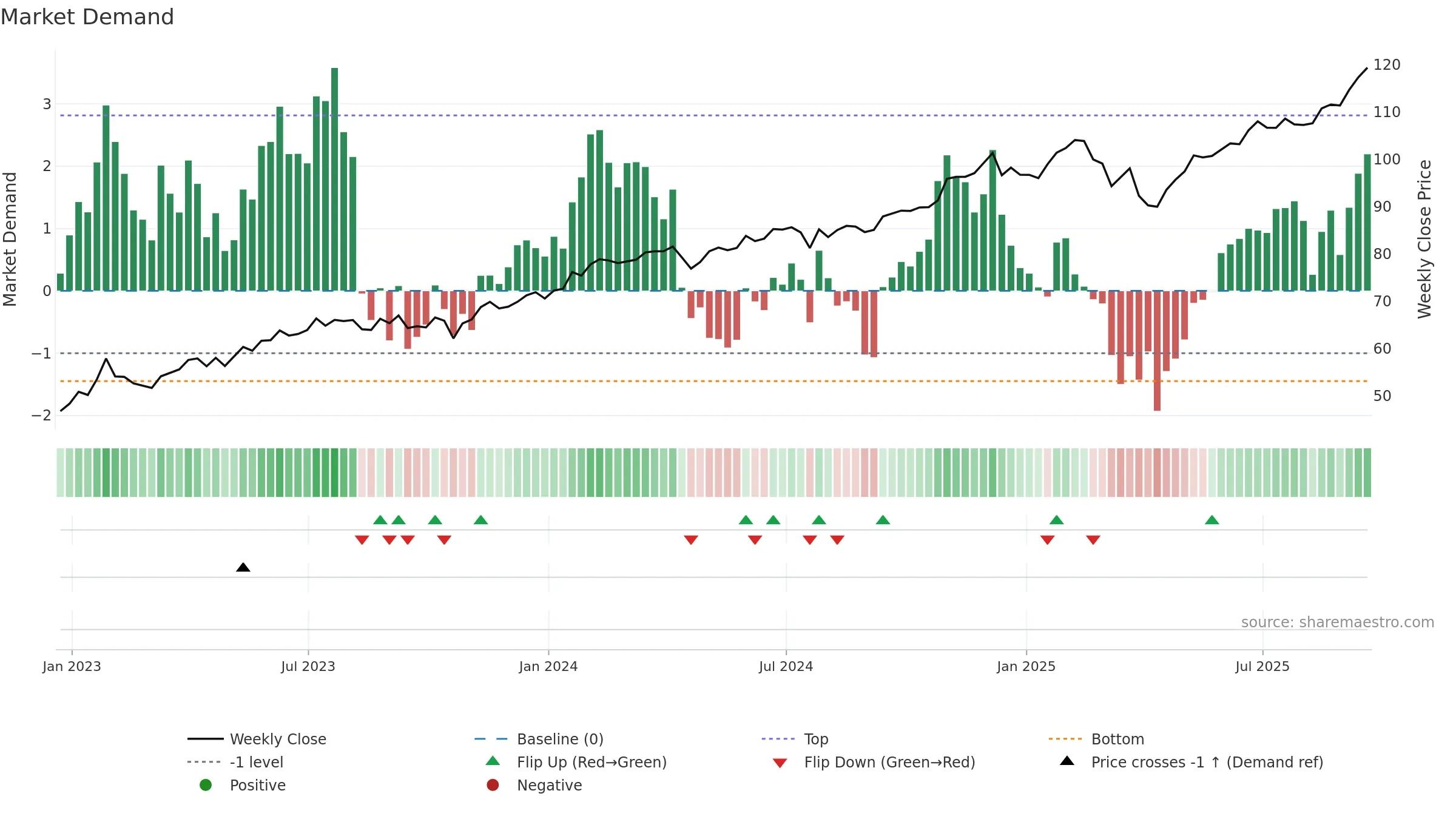
Task: Click the Jan 2023 x-axis label
Action: [72, 666]
